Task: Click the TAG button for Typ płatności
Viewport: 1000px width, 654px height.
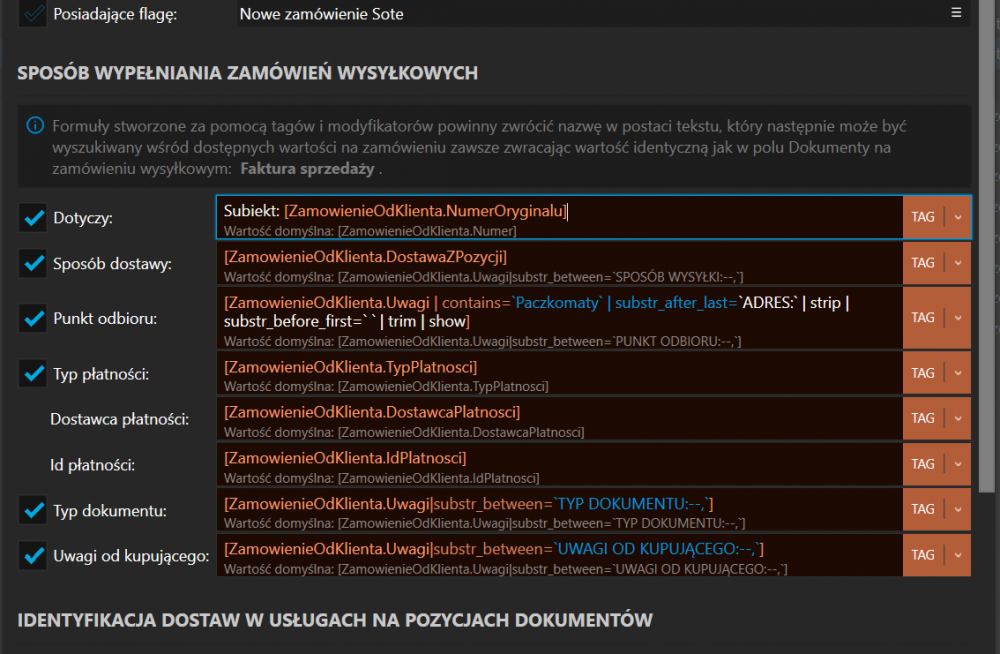Action: tap(923, 373)
